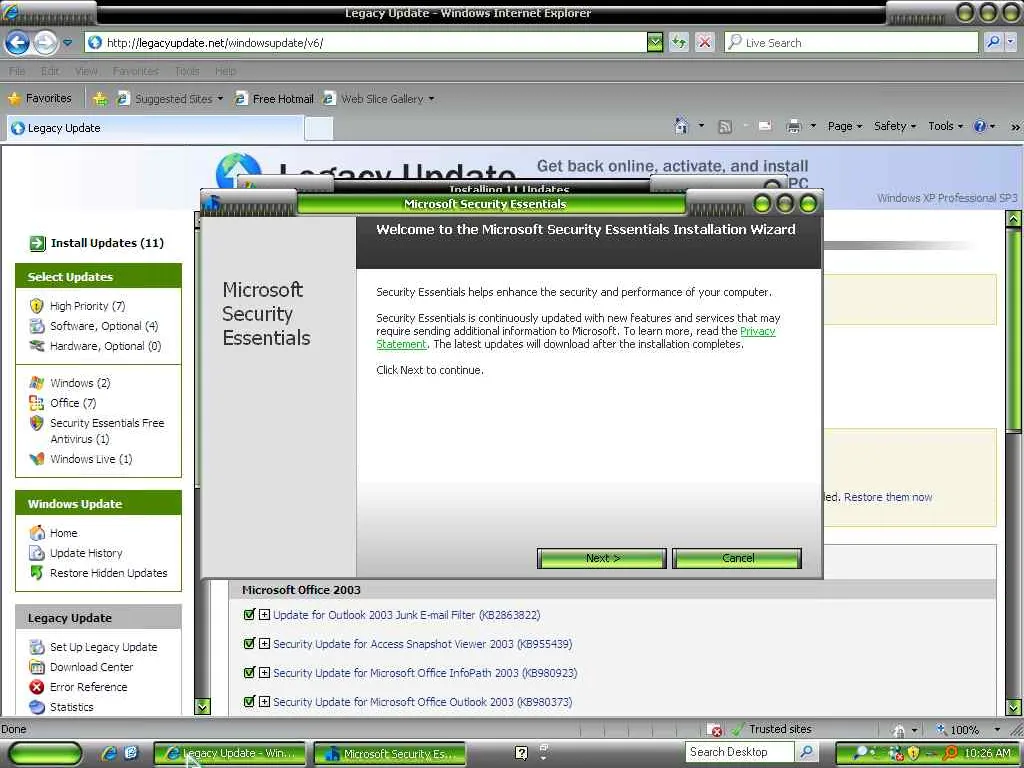Uncheck Access Snapshot Viewer 2003 update
This screenshot has width=1024, height=768.
pyautogui.click(x=249, y=643)
